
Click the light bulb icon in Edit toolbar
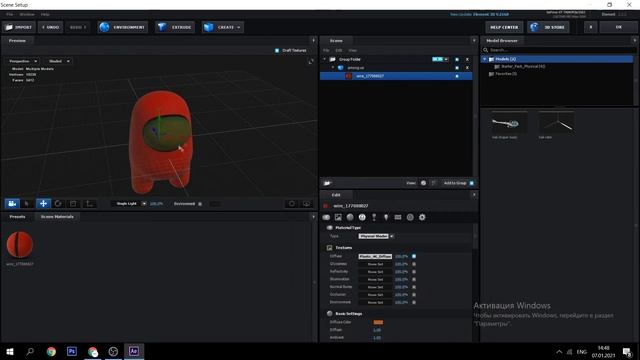[386, 217]
